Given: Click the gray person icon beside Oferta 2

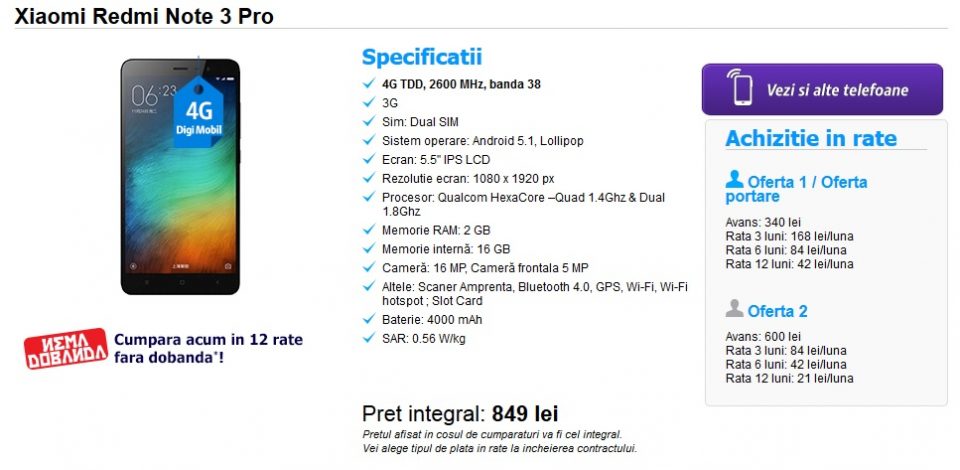Looking at the screenshot, I should point(735,309).
